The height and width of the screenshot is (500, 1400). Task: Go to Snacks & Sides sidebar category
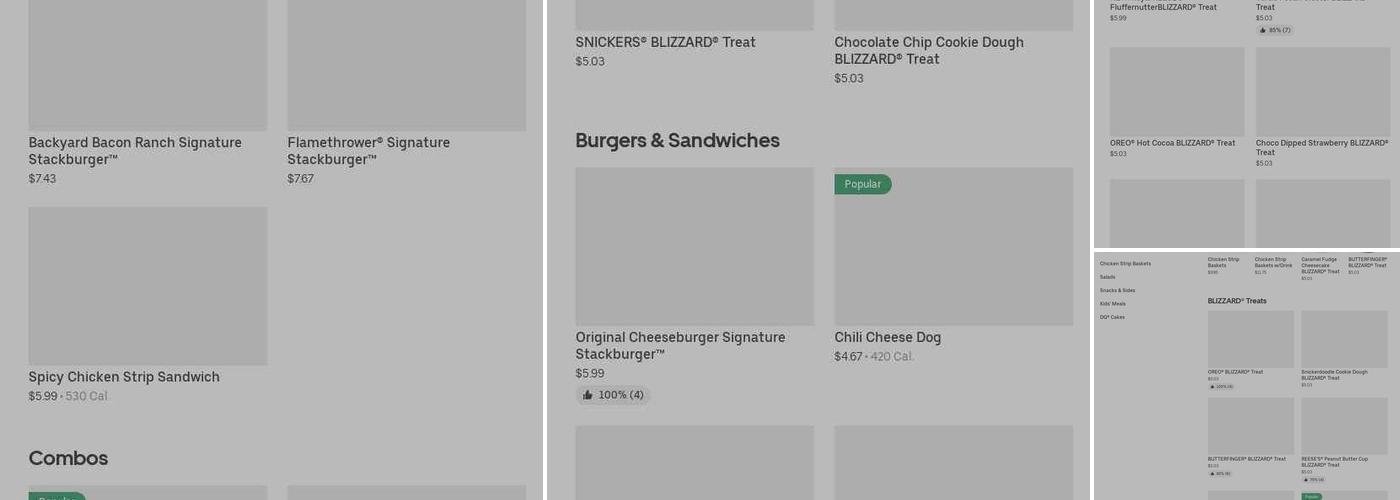[x=1117, y=290]
